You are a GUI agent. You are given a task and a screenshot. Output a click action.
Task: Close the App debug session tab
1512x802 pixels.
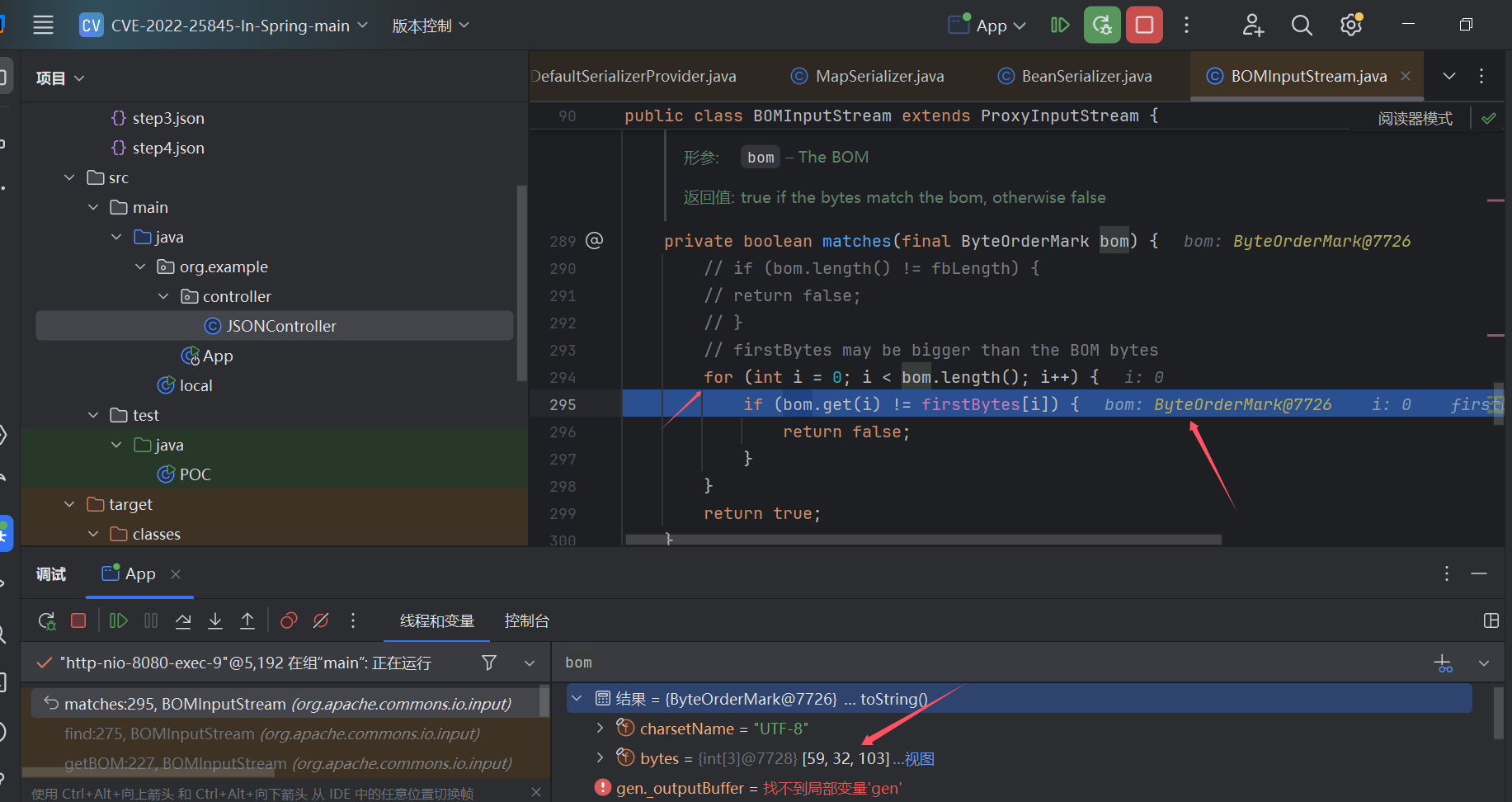click(175, 574)
